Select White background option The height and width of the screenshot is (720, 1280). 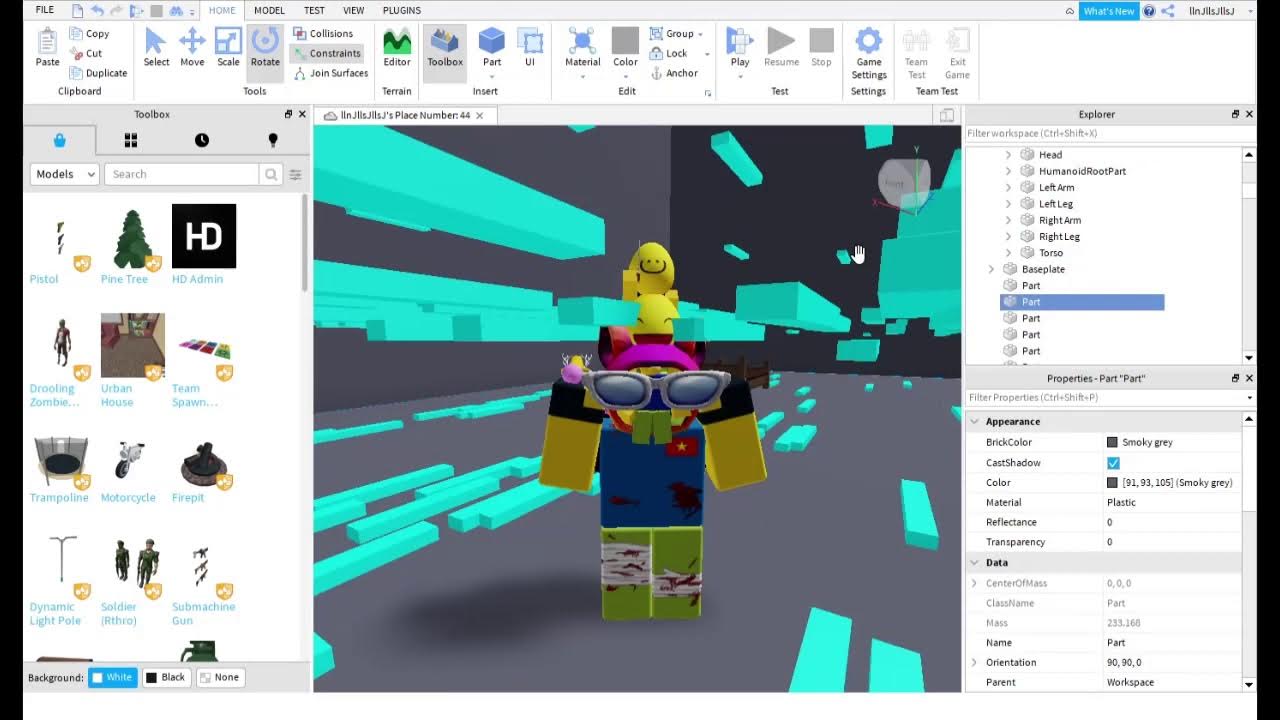click(x=111, y=677)
